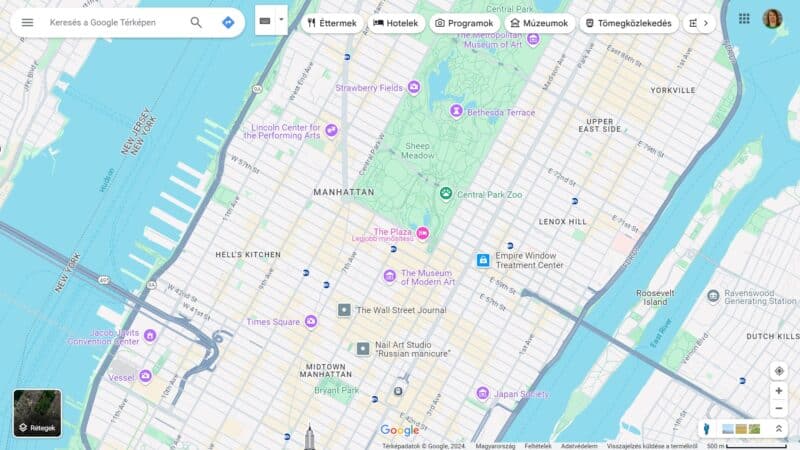The height and width of the screenshot is (450, 800).
Task: Click the Central Park Zoo marker
Action: click(446, 193)
